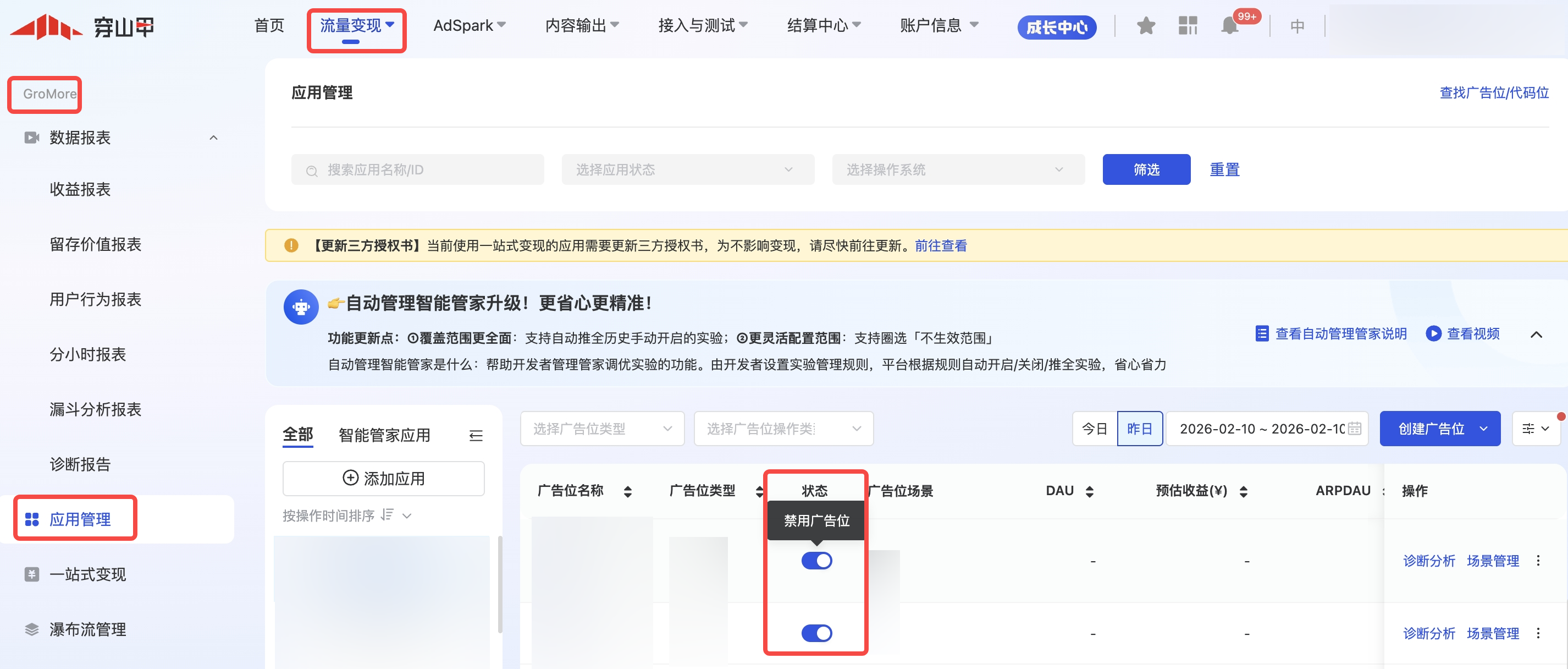Open the 选择广告位类型 dropdown
This screenshot has width=1568, height=669.
[x=601, y=429]
